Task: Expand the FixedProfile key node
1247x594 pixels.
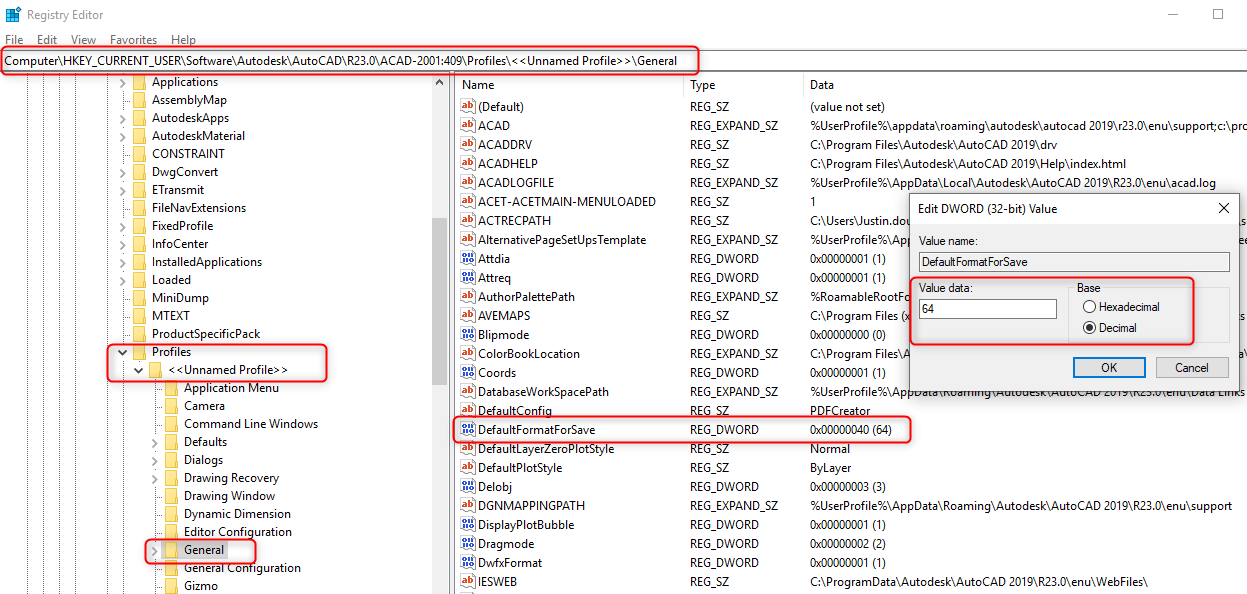Action: [x=122, y=226]
